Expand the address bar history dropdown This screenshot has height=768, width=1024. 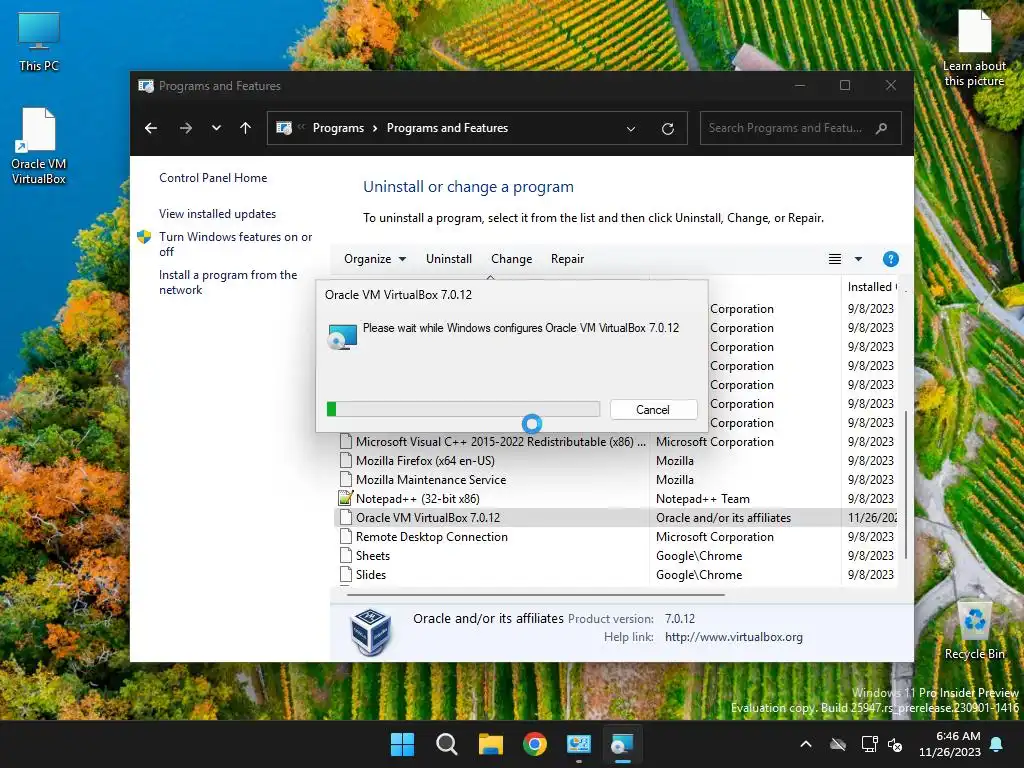tap(631, 129)
